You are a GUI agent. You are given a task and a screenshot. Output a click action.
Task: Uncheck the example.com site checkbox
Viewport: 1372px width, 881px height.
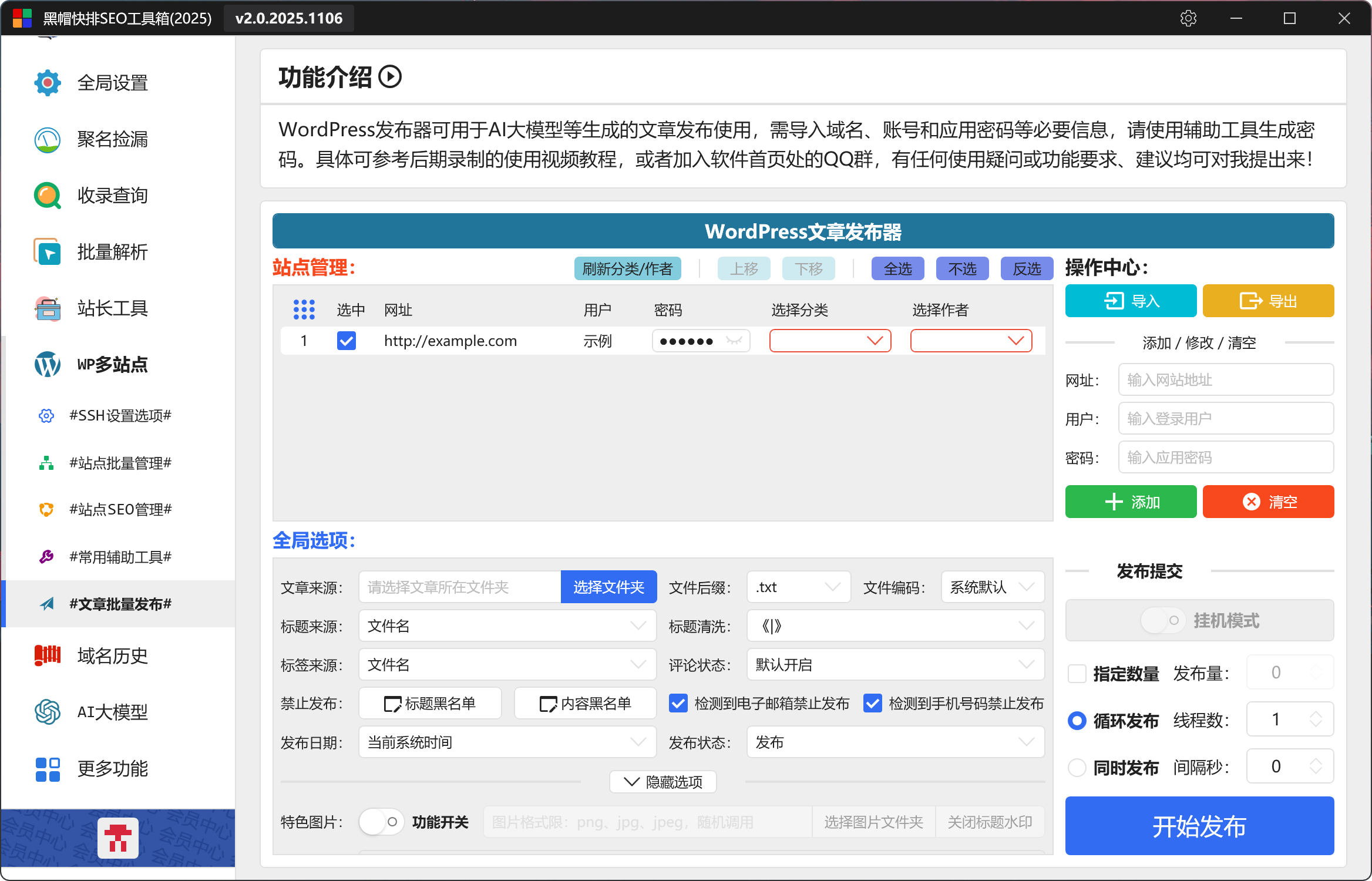coord(346,341)
